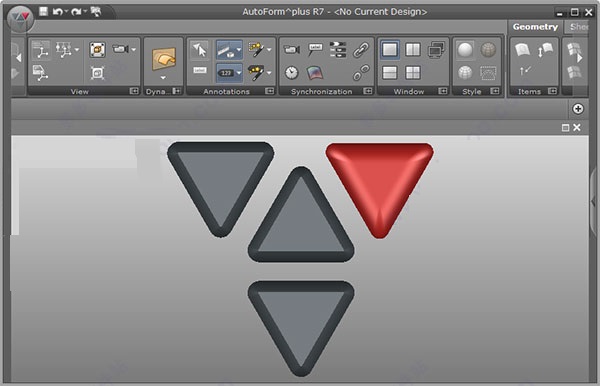600x386 pixels.
Task: Open the AutoForm application menu orb
Action: coord(20,18)
